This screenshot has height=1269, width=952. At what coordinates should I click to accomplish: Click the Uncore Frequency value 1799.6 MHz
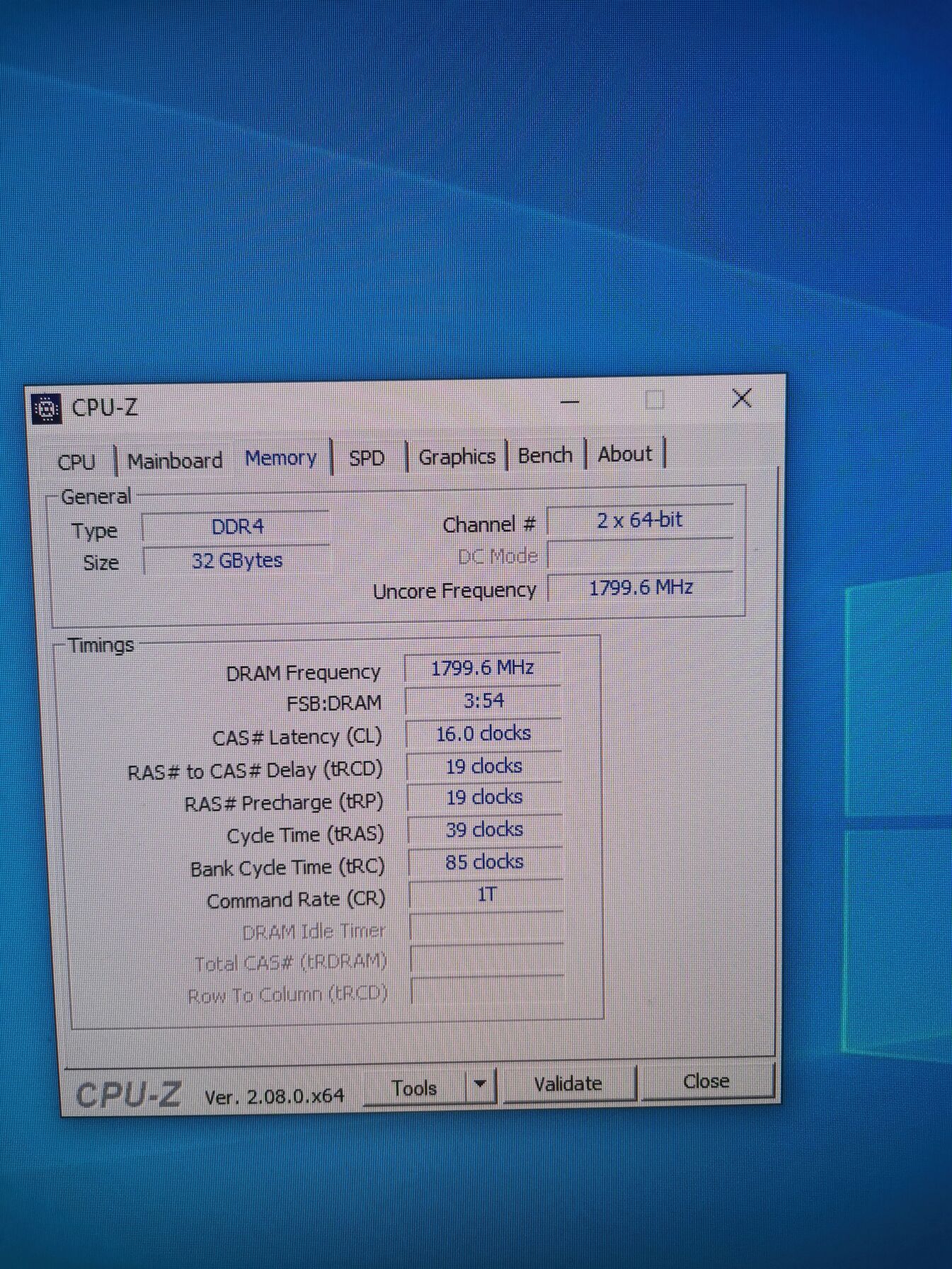pyautogui.click(x=641, y=587)
